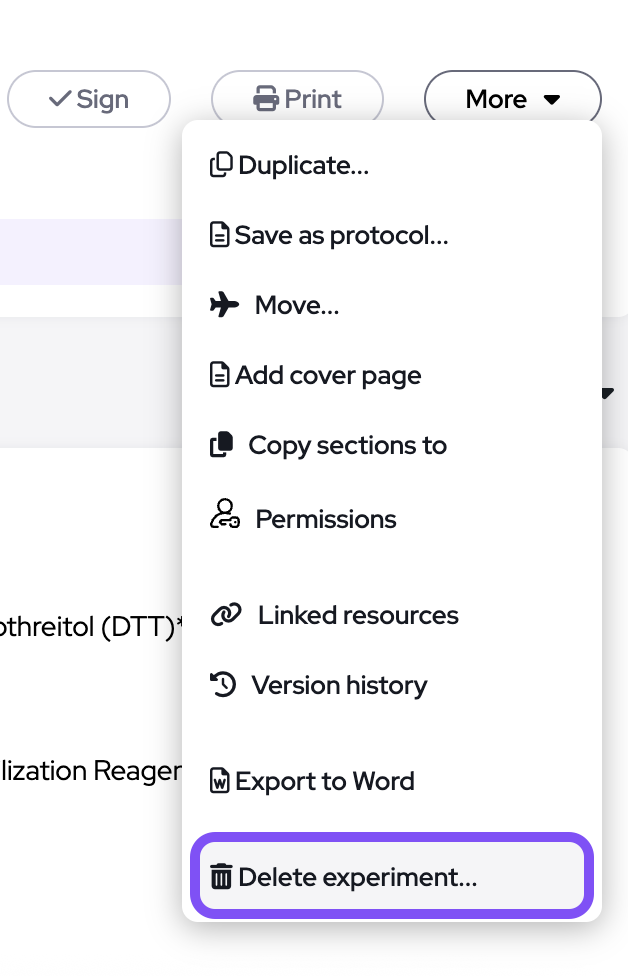Click the duplicate pages icon
Screen dimensions: 628x976
coord(220,165)
